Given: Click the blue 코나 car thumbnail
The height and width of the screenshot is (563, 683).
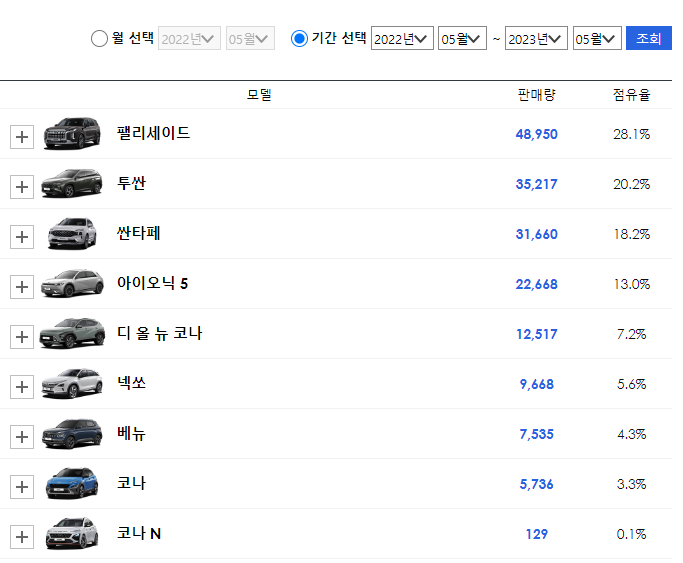Looking at the screenshot, I should pos(72,483).
